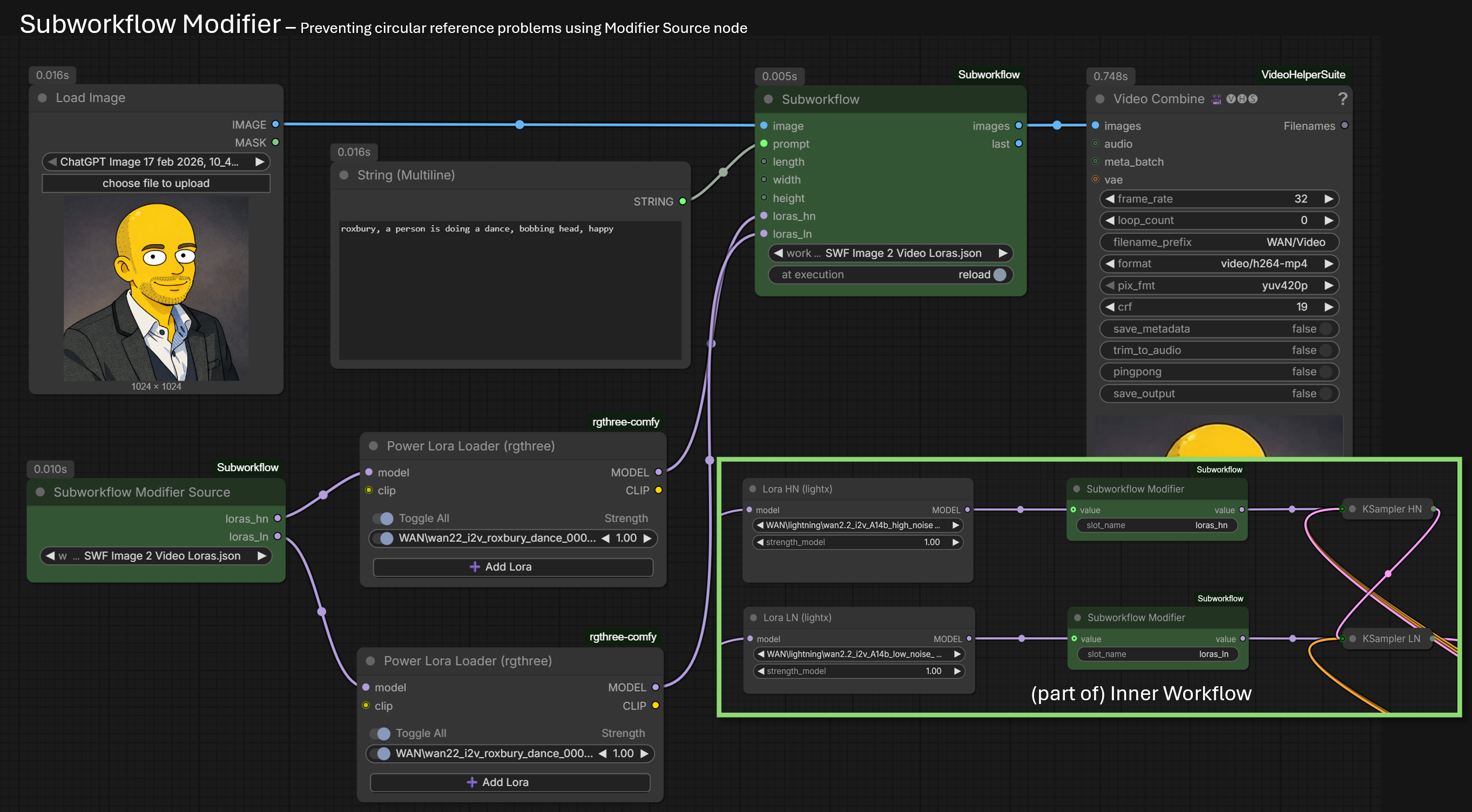Click the images output port on Subworkflow

pos(1018,125)
